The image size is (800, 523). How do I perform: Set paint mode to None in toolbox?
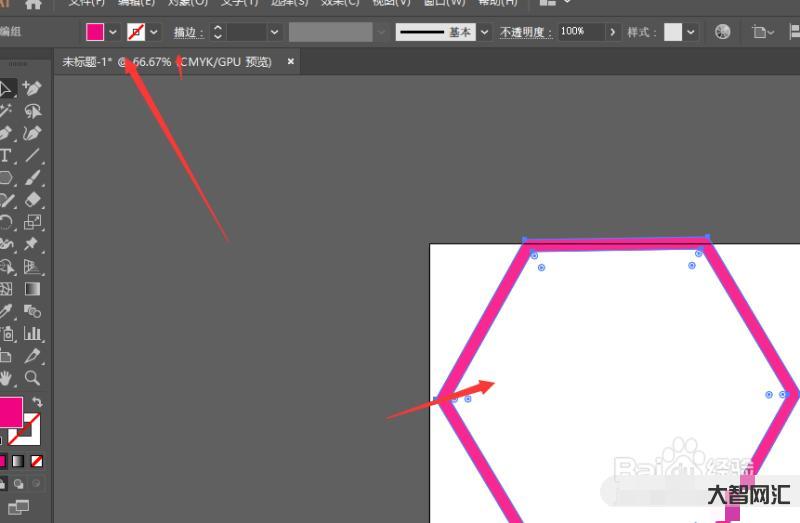click(x=37, y=462)
